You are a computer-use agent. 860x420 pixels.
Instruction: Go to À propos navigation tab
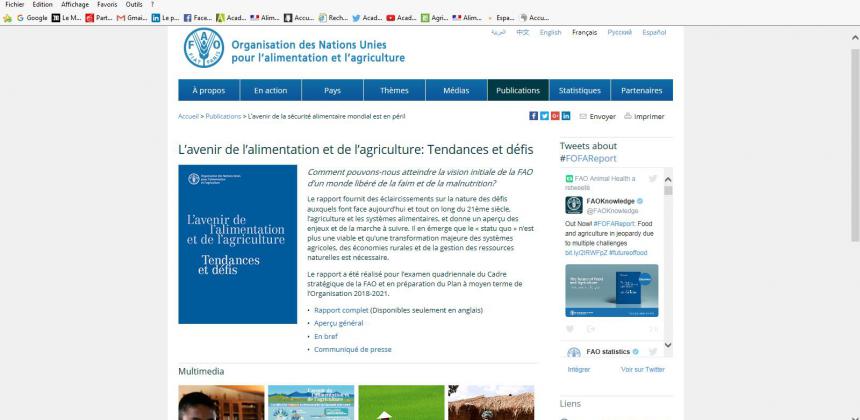[x=209, y=90]
